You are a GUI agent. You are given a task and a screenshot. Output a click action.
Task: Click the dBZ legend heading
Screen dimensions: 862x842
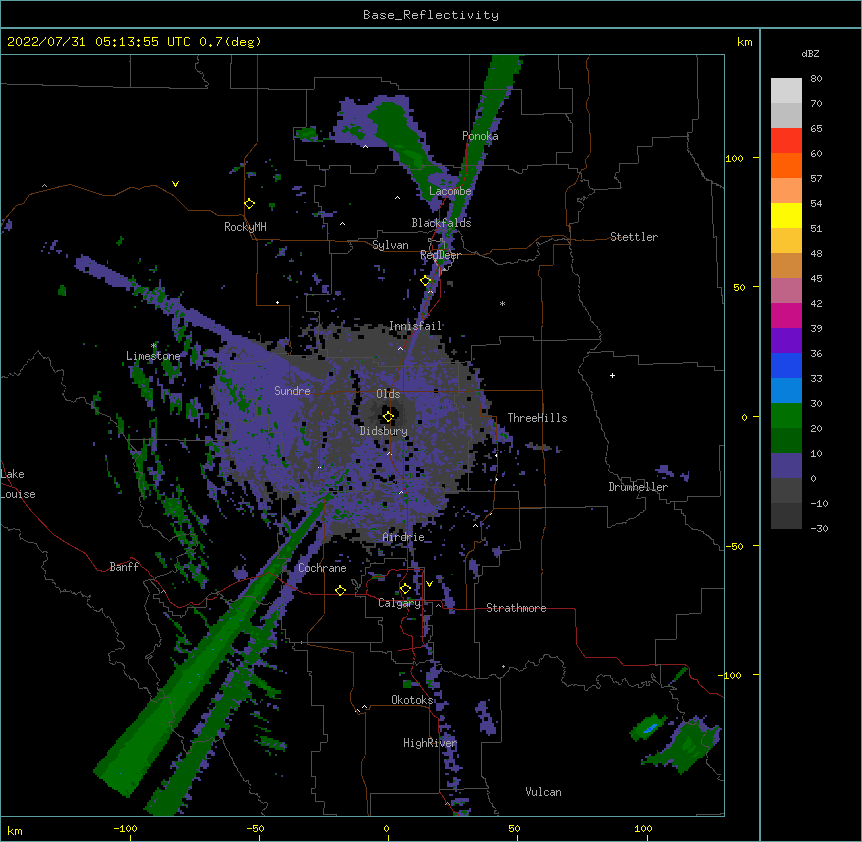[x=810, y=54]
